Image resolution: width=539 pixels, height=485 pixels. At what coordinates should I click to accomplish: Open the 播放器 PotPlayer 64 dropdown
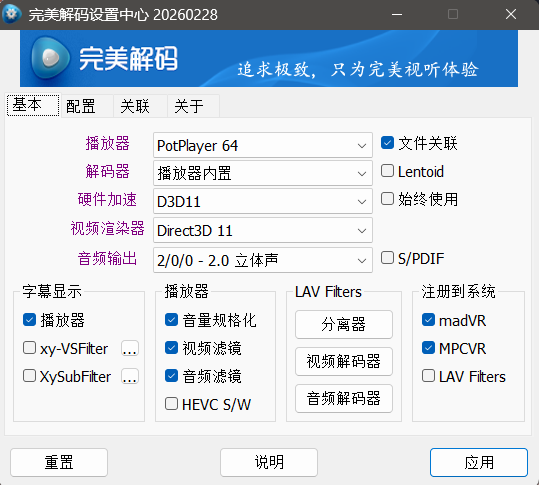point(263,145)
